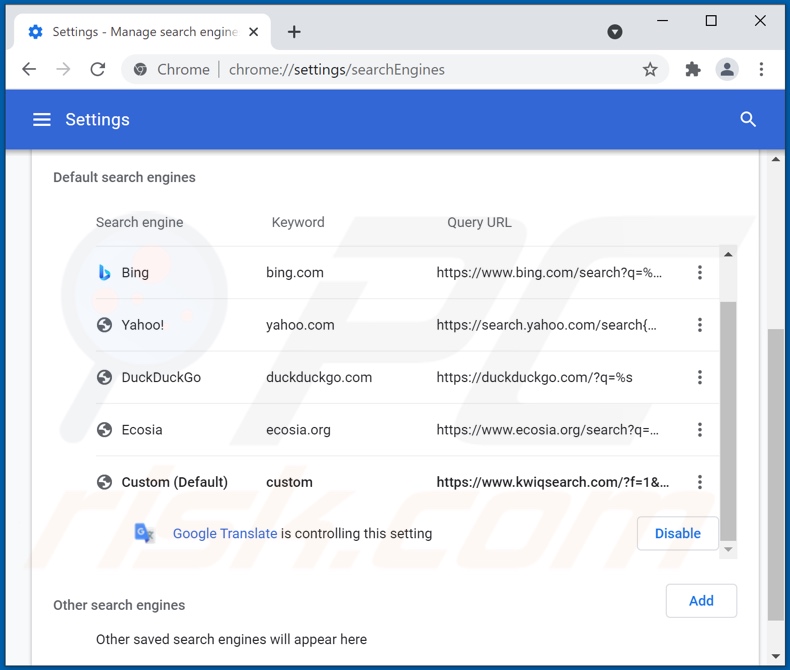Open more actions for Yahoo!
790x670 pixels.
pyautogui.click(x=700, y=325)
